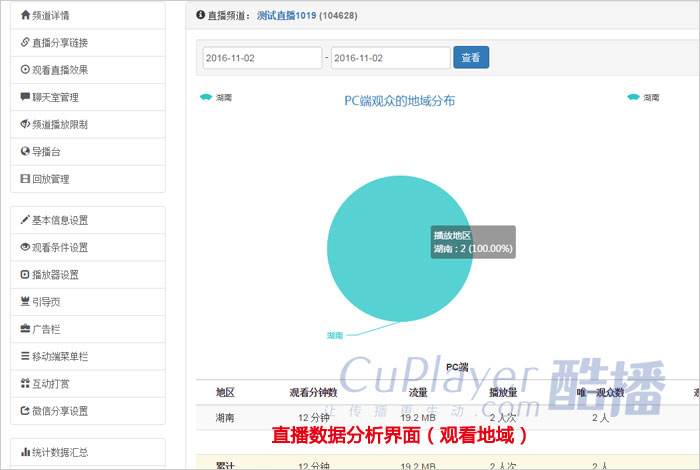Click the 12 分钟 cell in 湖南 row
The width and height of the screenshot is (700, 470).
(313, 418)
